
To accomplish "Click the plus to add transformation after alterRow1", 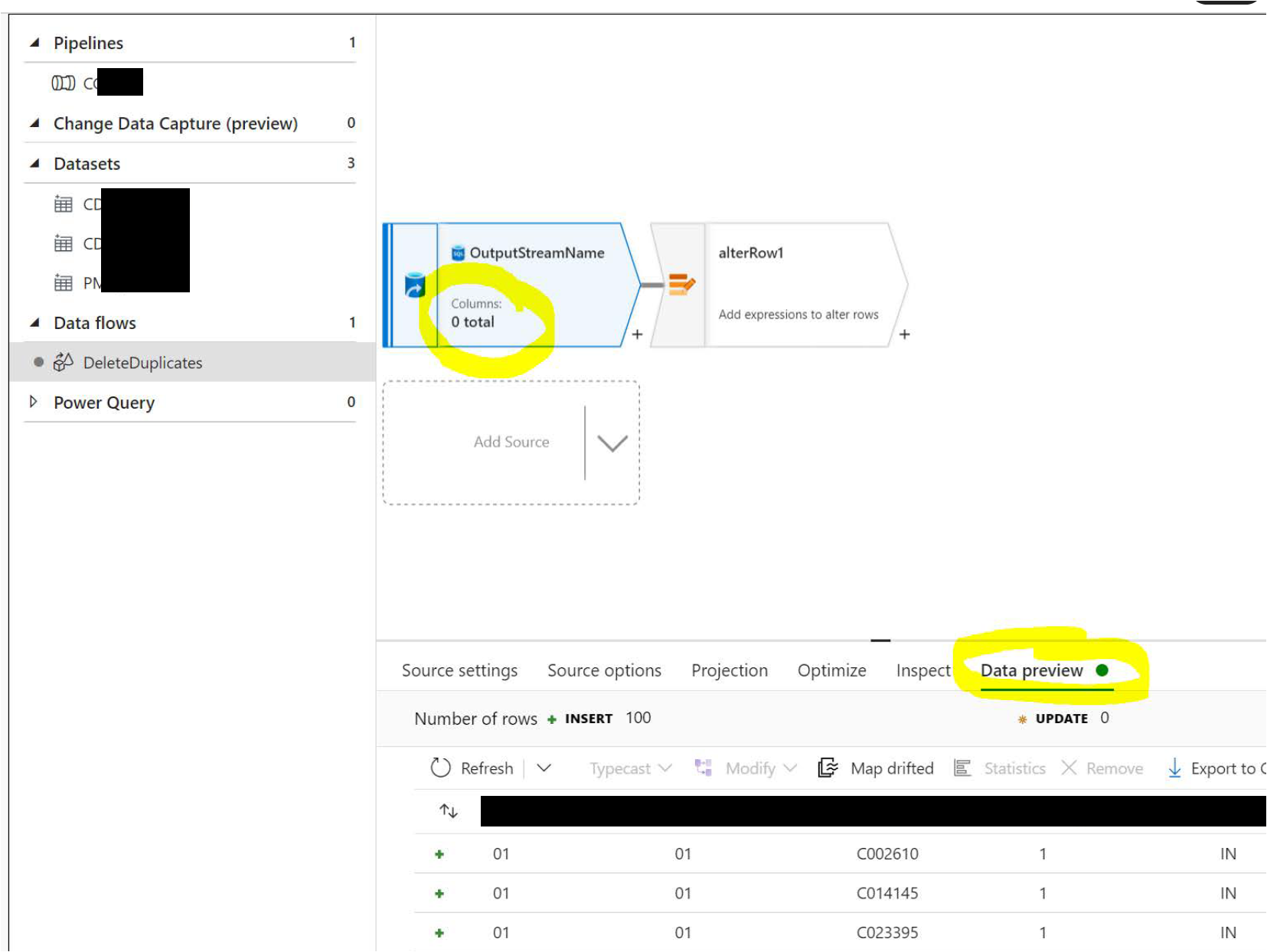I will [x=904, y=334].
